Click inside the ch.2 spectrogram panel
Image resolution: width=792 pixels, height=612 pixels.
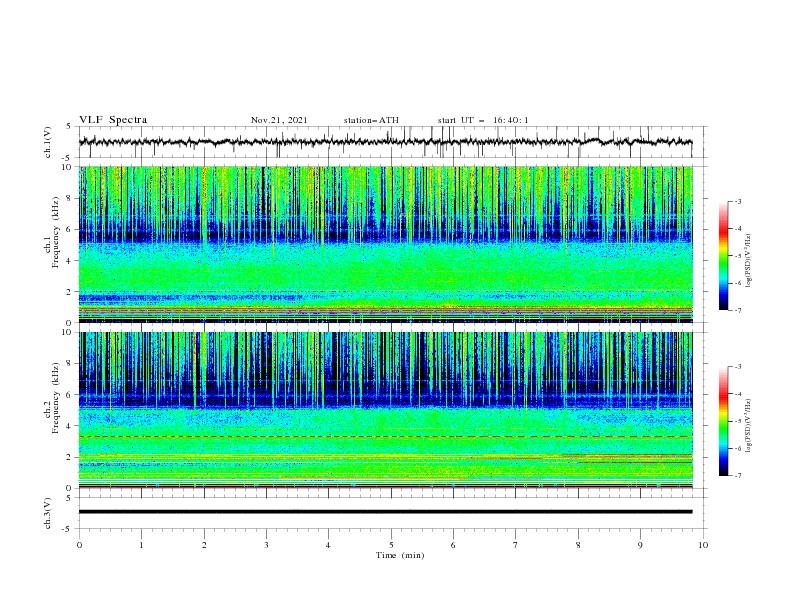click(386, 410)
